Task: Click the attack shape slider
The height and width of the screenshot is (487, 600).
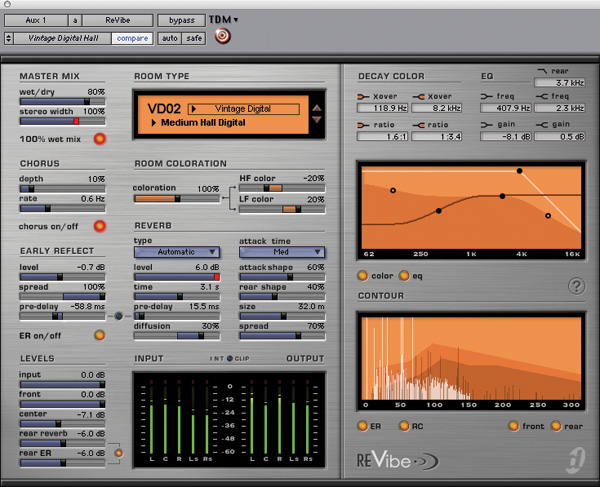Action: 282,277
